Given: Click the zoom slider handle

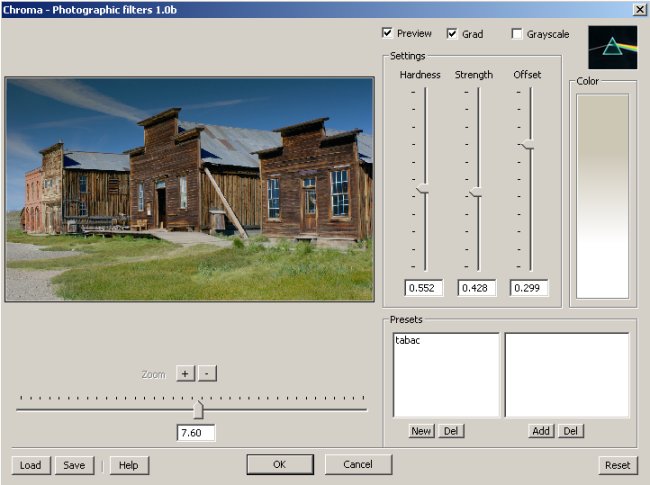Looking at the screenshot, I should (199, 410).
